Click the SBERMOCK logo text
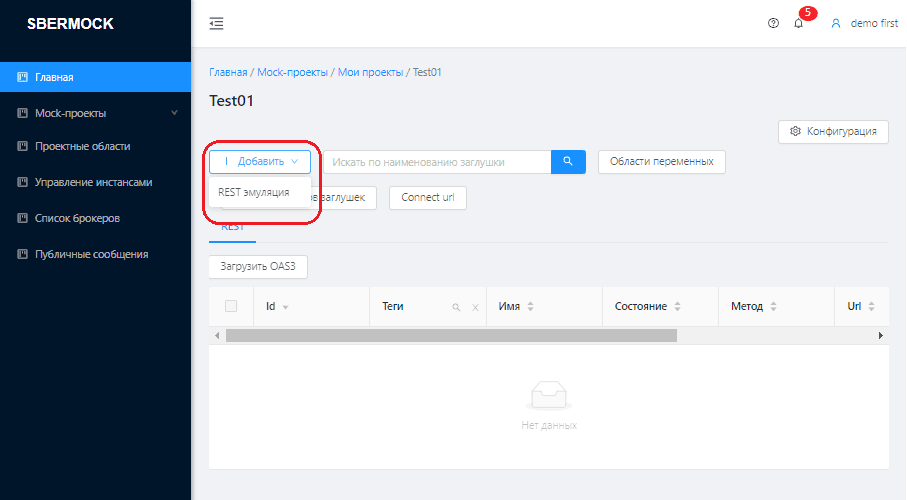 point(70,24)
